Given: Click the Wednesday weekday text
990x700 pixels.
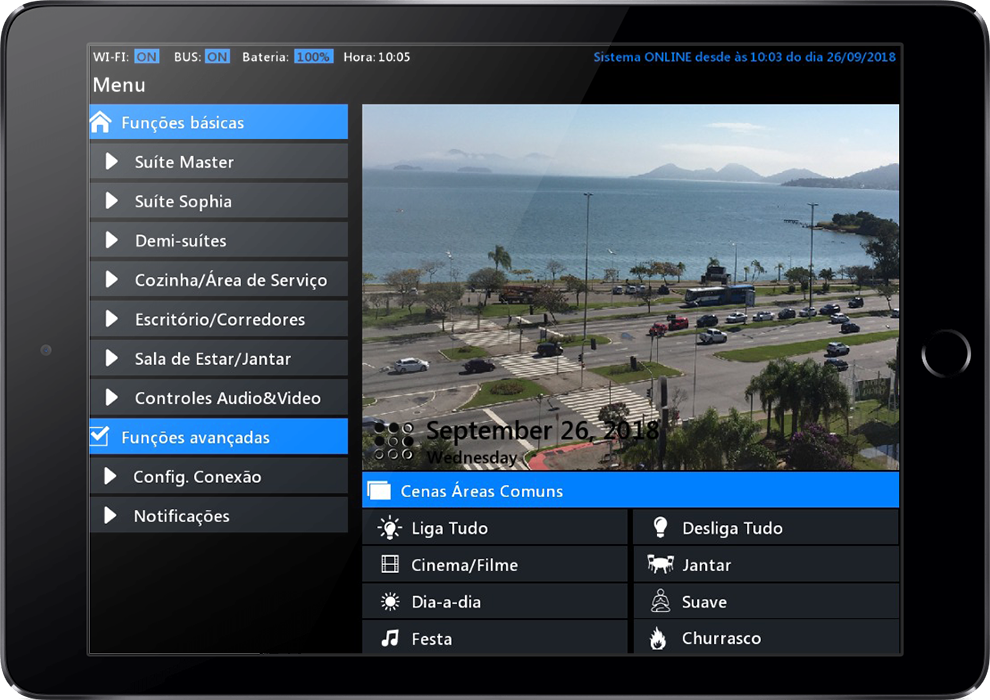Looking at the screenshot, I should click(472, 457).
